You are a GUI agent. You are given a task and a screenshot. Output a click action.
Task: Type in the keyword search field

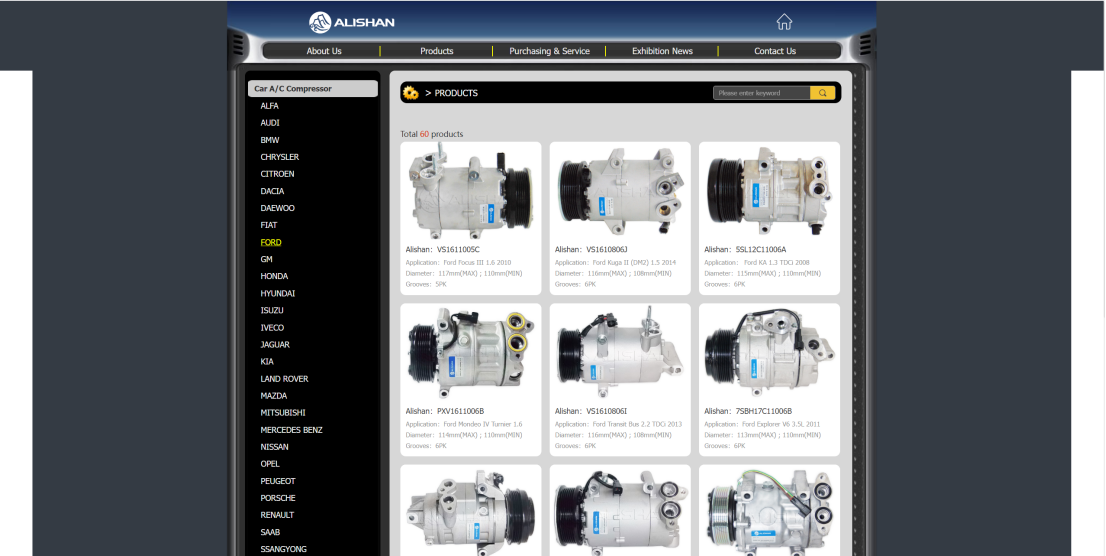click(761, 93)
